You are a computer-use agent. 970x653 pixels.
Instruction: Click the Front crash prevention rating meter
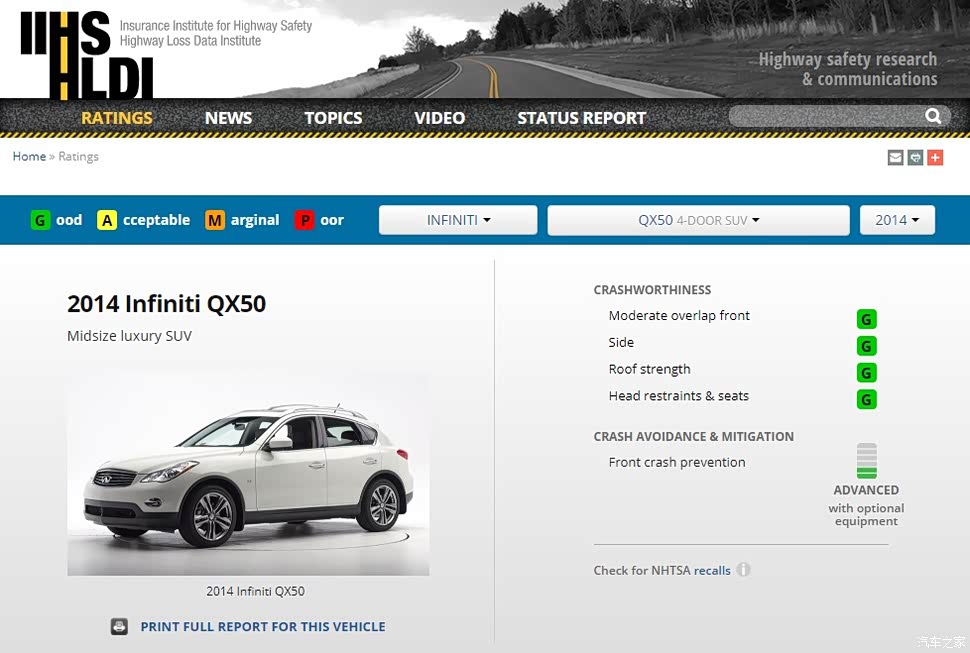pyautogui.click(x=866, y=461)
